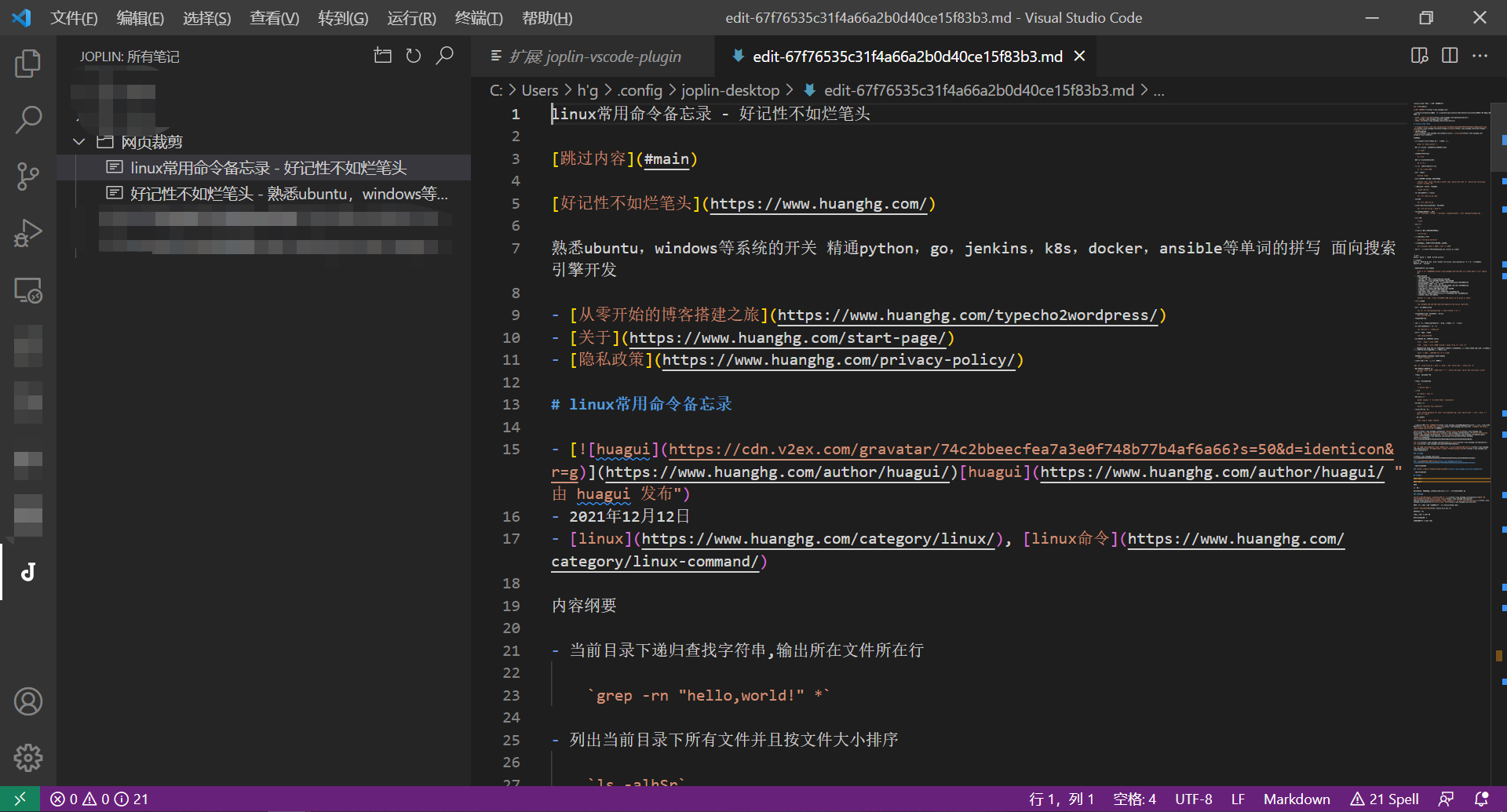1507x812 pixels.
Task: Open the 帮助(H) menu
Action: pos(547,18)
